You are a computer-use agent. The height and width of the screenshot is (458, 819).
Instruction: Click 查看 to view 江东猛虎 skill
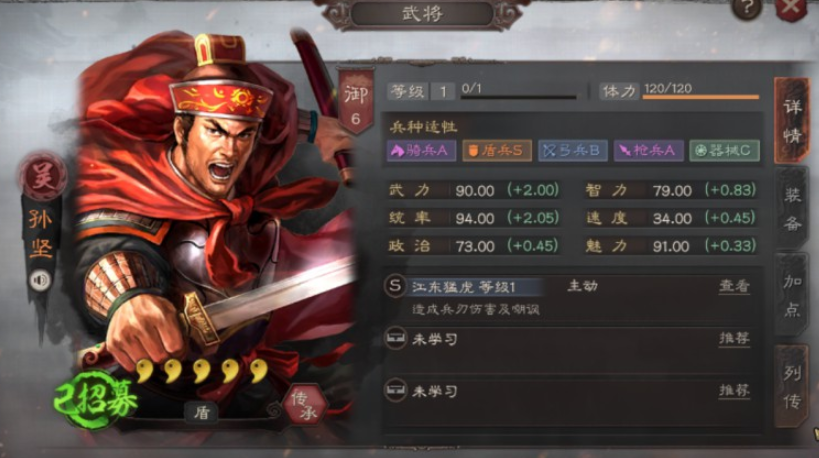pos(734,286)
